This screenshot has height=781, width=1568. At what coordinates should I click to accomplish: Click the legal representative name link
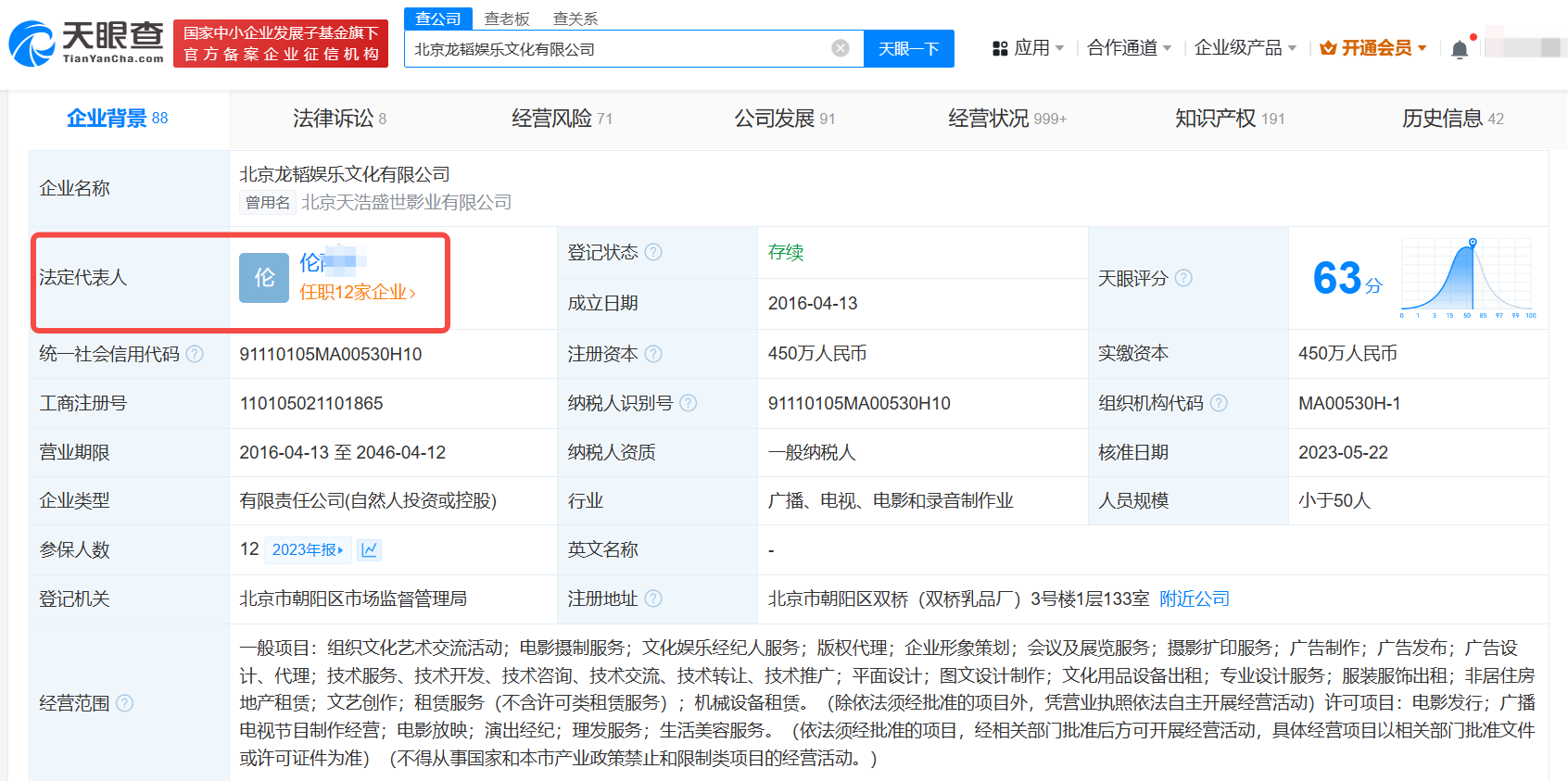(x=333, y=262)
